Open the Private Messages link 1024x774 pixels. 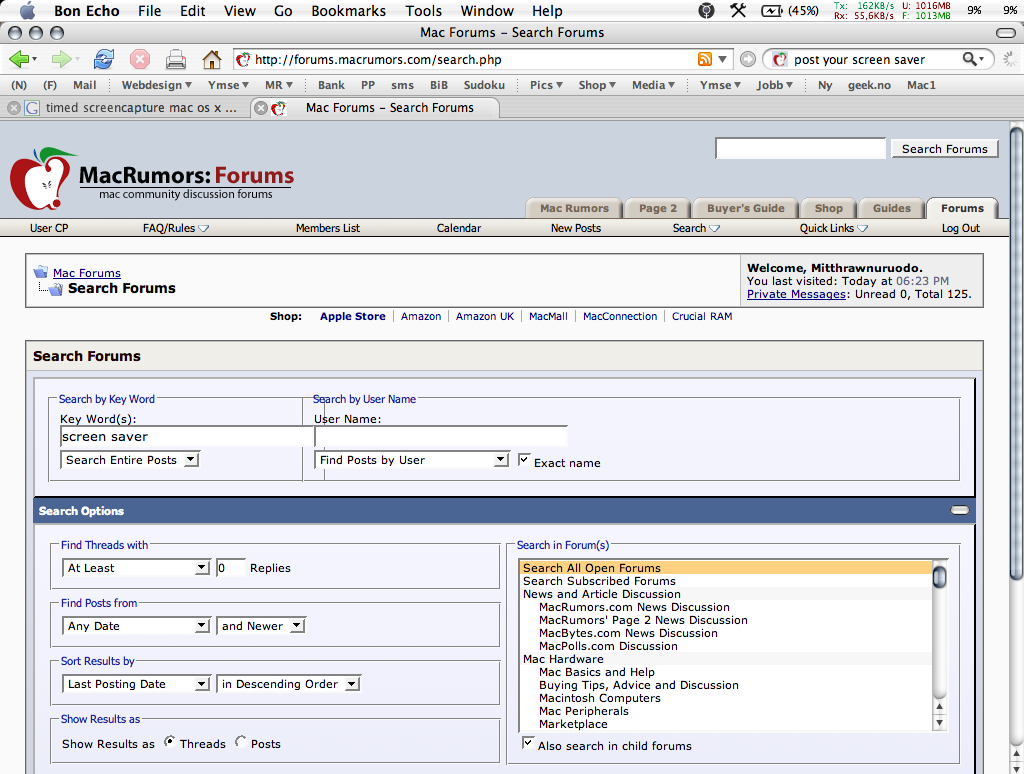(796, 294)
